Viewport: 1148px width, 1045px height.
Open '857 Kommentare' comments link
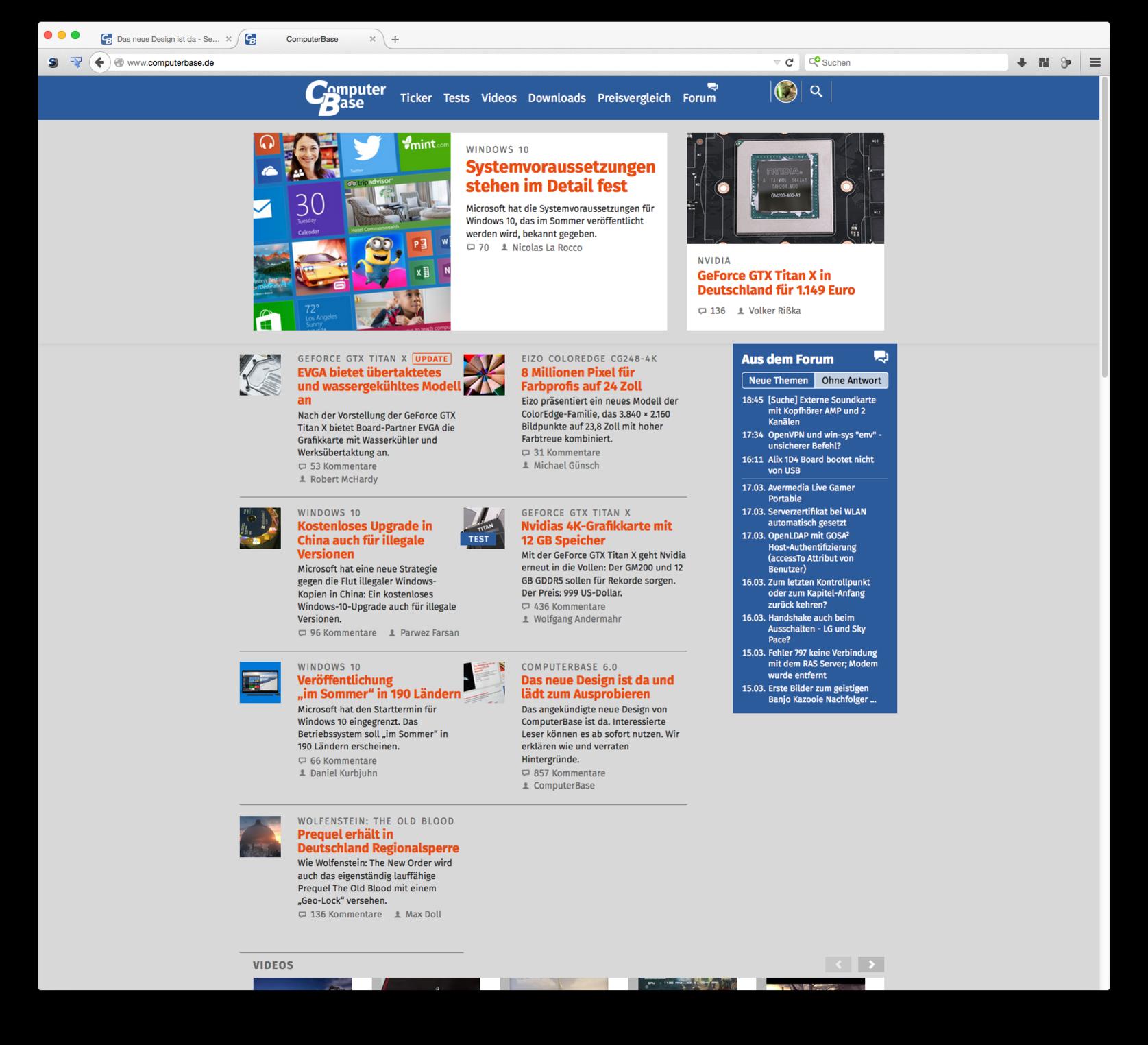coord(569,773)
